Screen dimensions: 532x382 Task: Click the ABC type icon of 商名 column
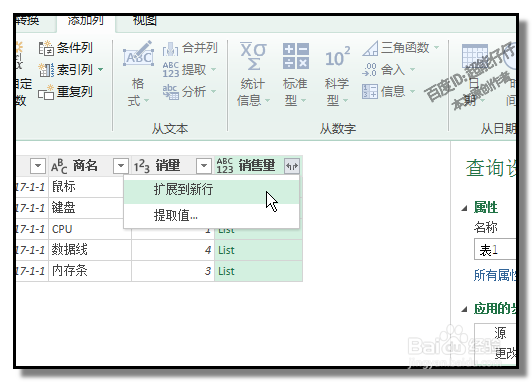point(59,166)
